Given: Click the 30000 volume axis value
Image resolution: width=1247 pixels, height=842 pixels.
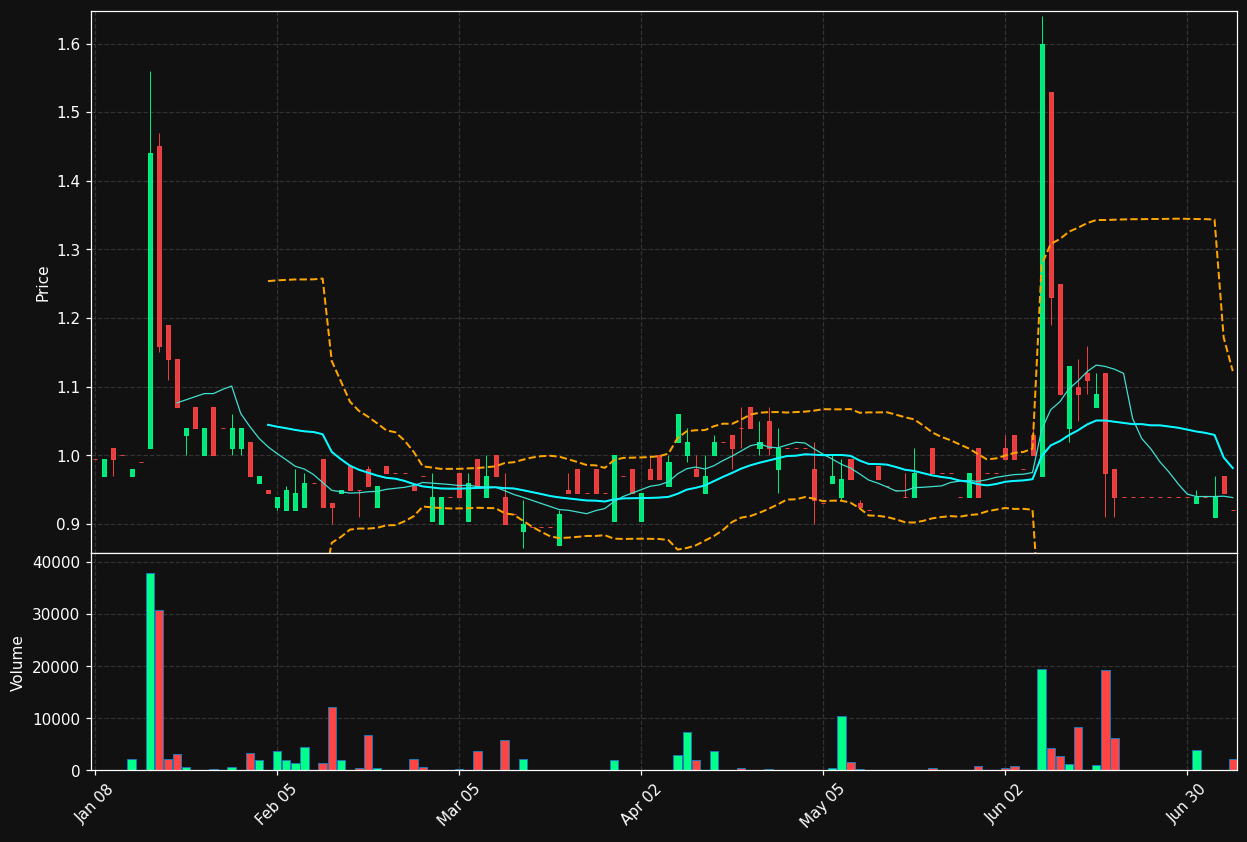Looking at the screenshot, I should [58, 614].
